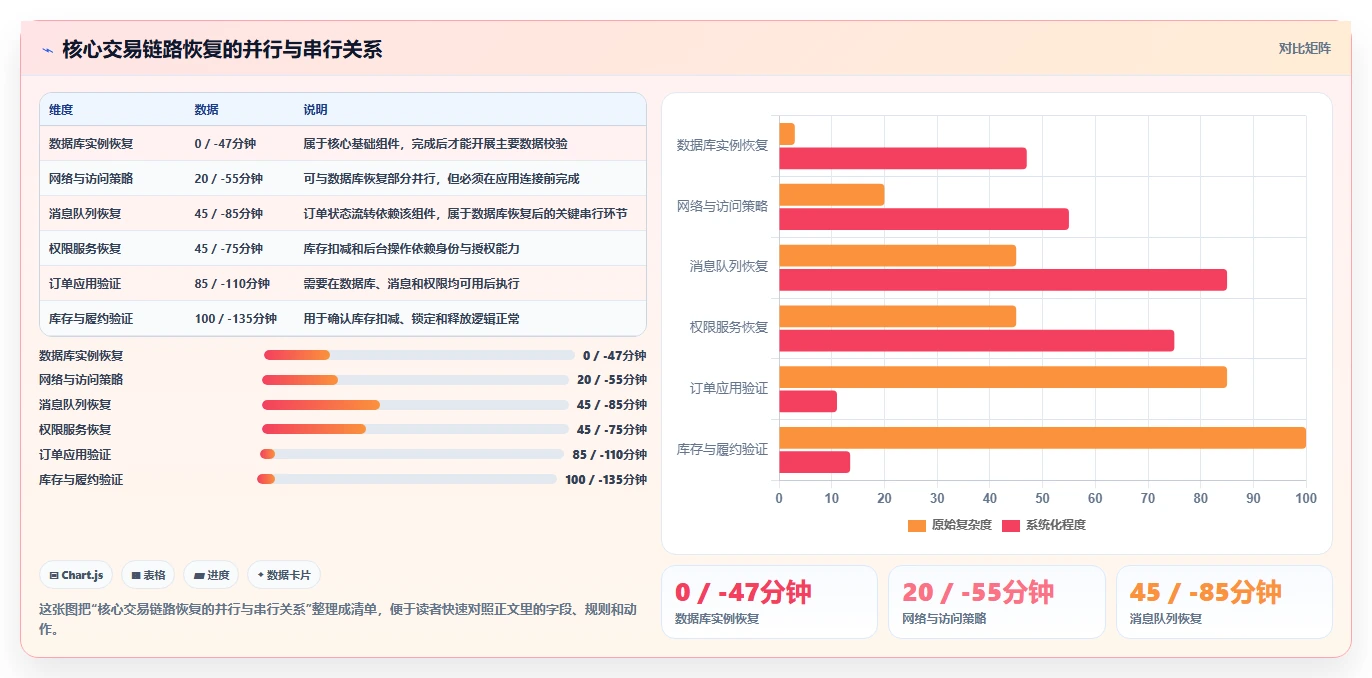Click progress-row value 85 / -110分钟
1372x678 pixels.
[610, 455]
